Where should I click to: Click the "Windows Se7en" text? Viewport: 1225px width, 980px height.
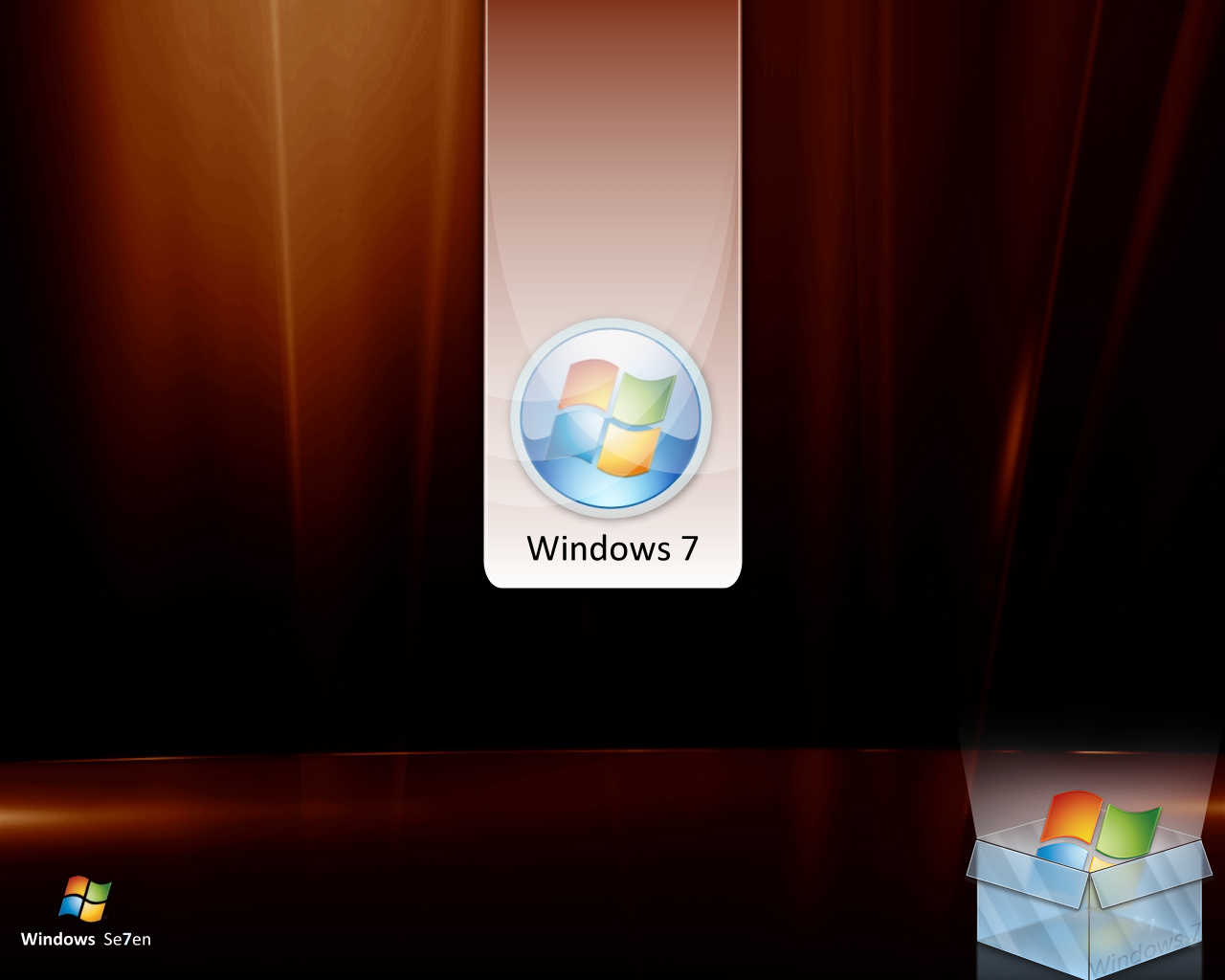point(86,939)
